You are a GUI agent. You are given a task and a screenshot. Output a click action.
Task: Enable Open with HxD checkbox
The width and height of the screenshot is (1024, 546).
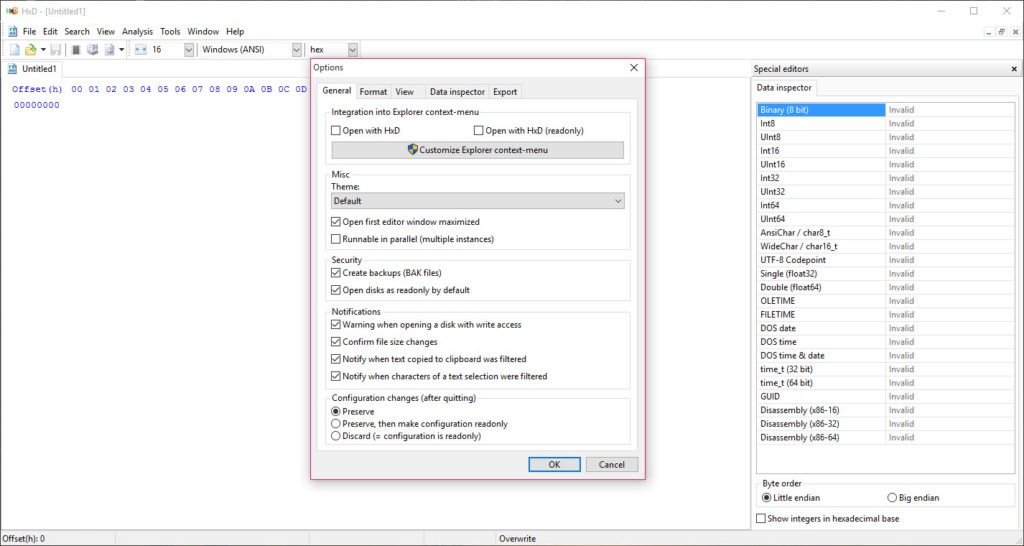coord(336,131)
